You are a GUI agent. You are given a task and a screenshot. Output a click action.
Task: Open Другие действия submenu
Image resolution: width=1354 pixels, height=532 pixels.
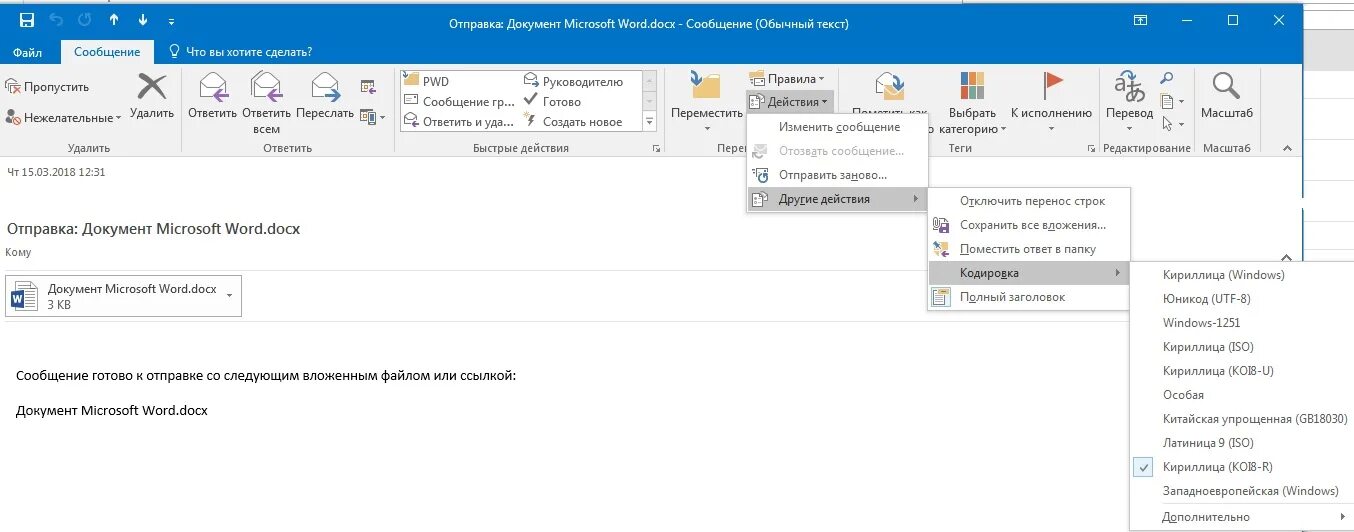pos(838,199)
